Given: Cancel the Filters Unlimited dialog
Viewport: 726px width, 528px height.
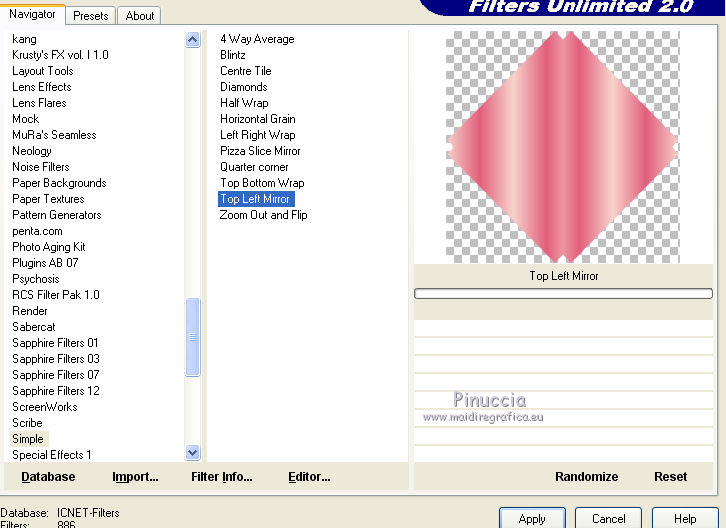Looking at the screenshot, I should [x=608, y=518].
